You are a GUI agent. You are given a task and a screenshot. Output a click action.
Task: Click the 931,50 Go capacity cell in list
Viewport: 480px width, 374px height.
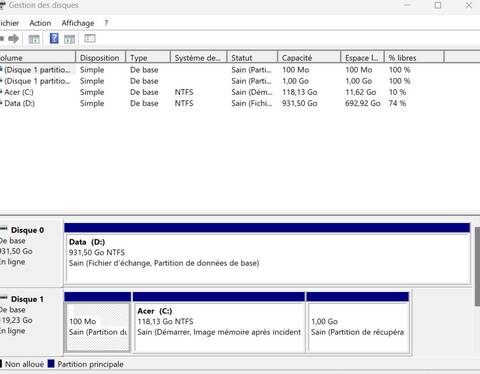click(x=299, y=103)
